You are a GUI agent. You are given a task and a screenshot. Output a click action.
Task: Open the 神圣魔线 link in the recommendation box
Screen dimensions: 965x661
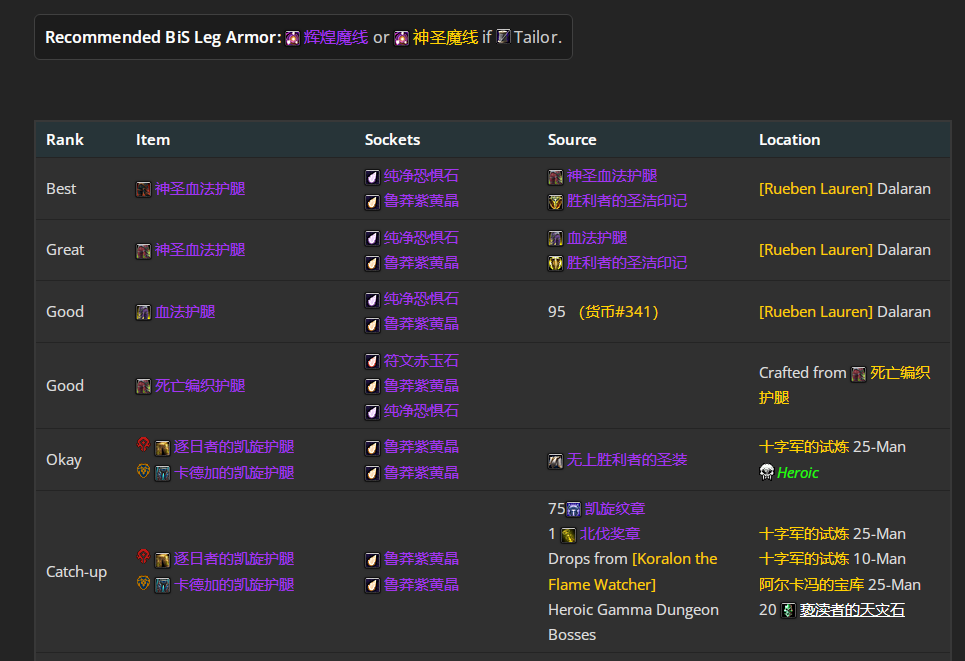(x=445, y=38)
